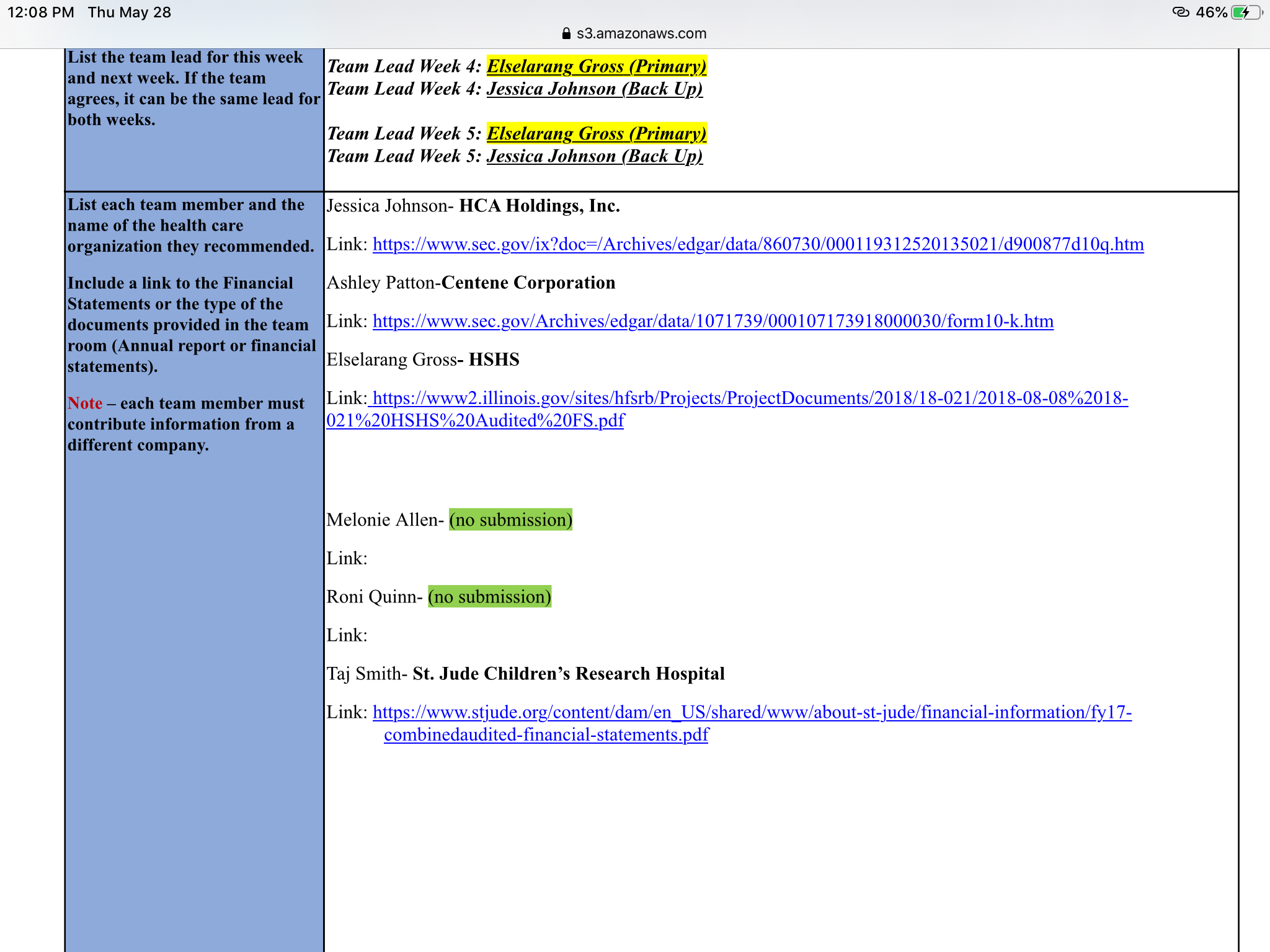1270x952 pixels.
Task: Tap the empty Link label under Melonie Allen
Action: 347,558
